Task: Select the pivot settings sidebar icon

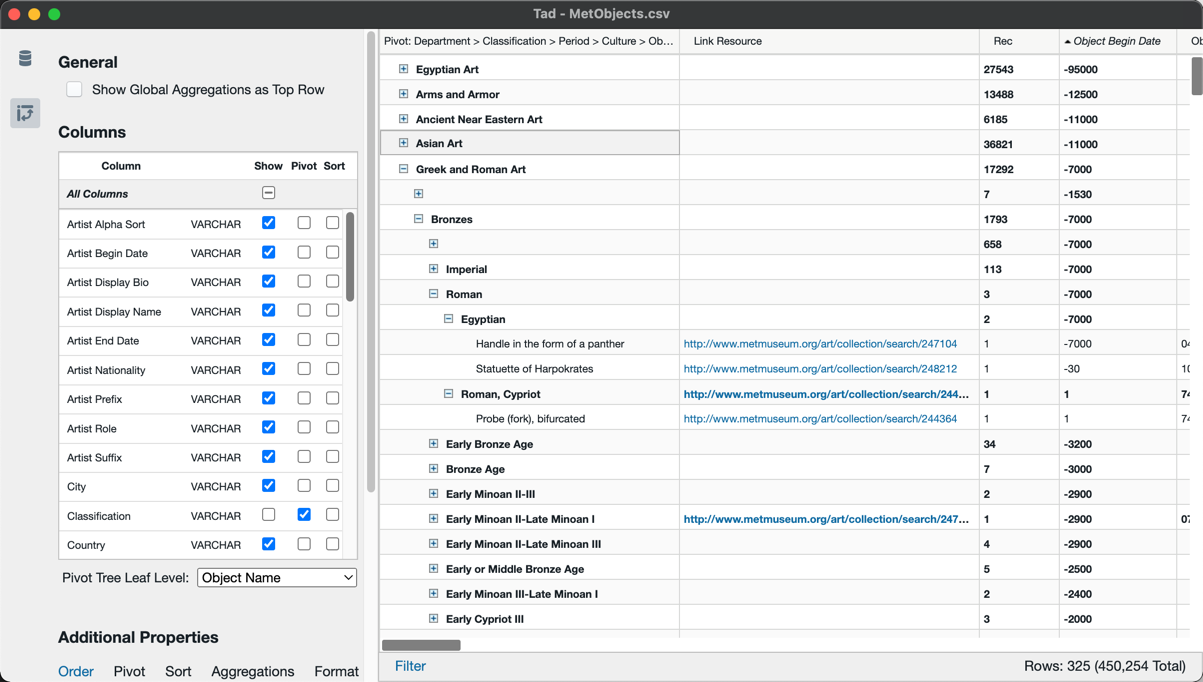Action: tap(24, 113)
